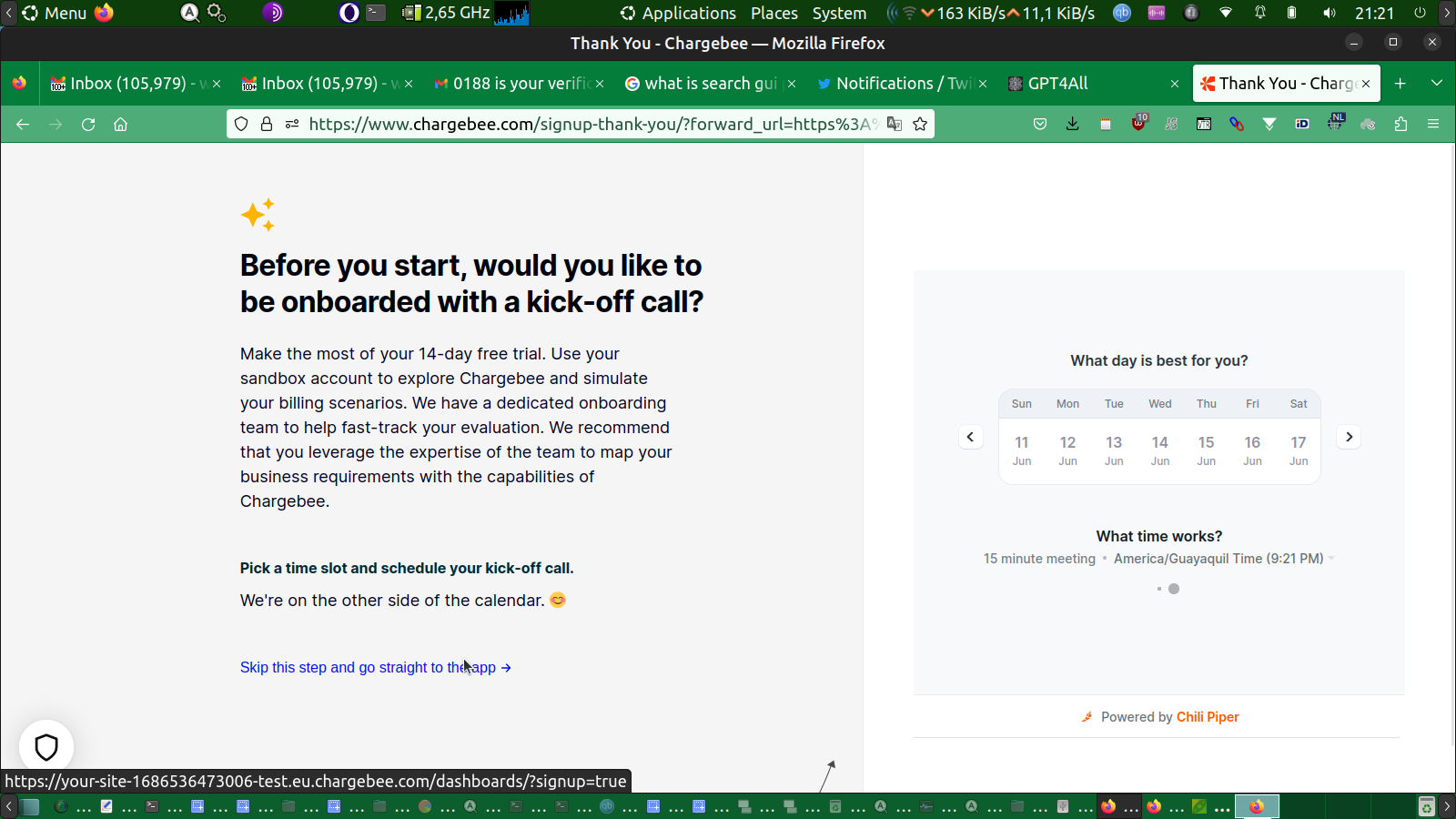
Task: Show the previous week in calendar
Action: [970, 438]
